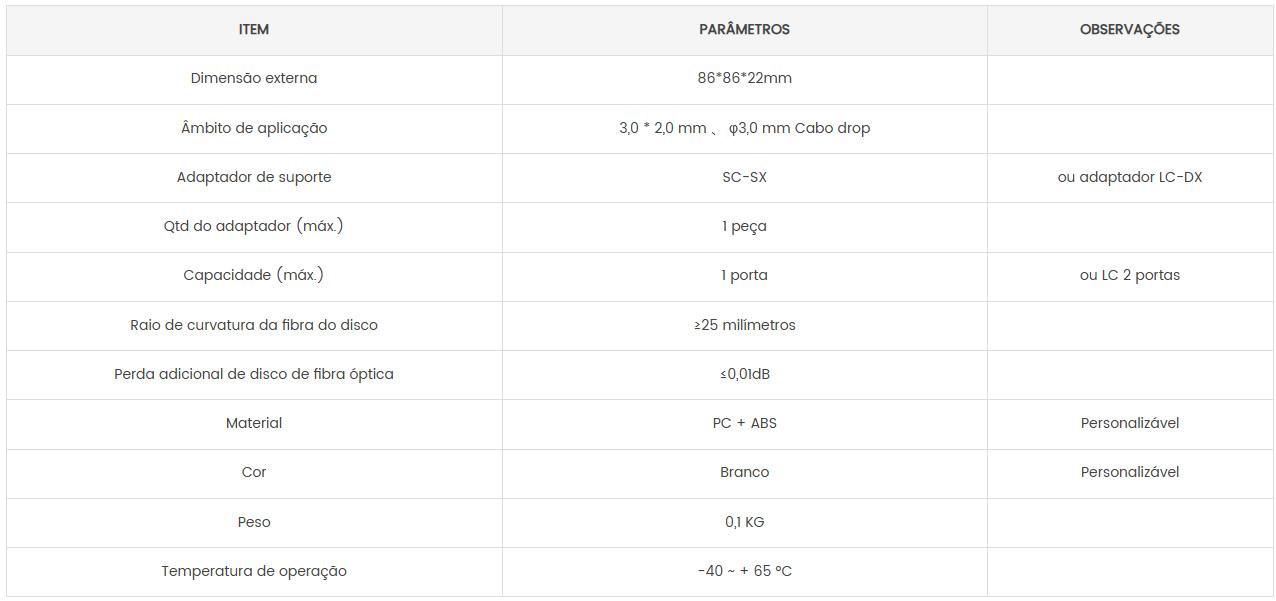1276x601 pixels.
Task: Click the PARÂMETROS column header
Action: tap(744, 30)
